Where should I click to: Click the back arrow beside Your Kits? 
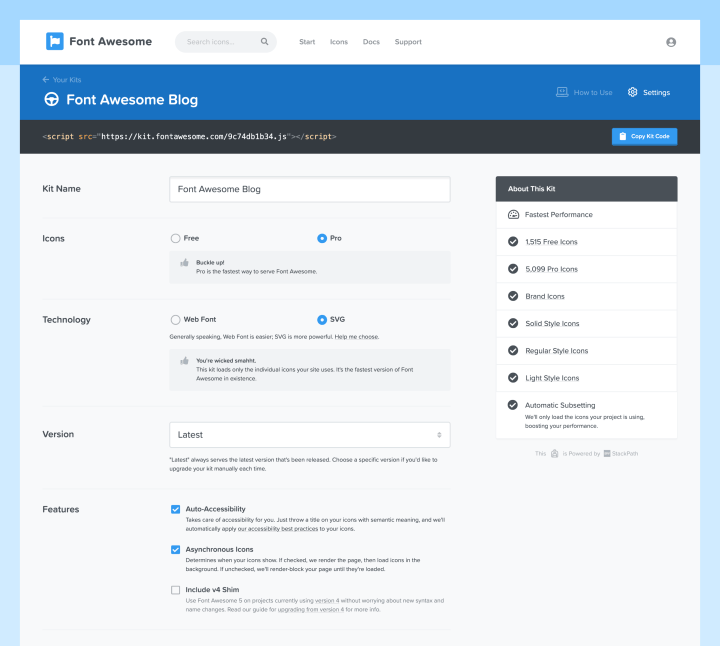pos(46,79)
